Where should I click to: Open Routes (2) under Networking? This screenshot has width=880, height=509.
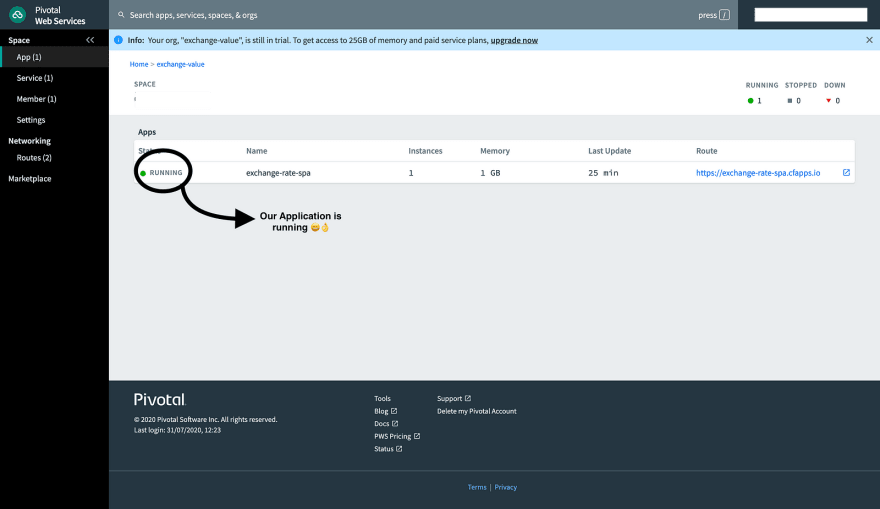click(x=34, y=158)
